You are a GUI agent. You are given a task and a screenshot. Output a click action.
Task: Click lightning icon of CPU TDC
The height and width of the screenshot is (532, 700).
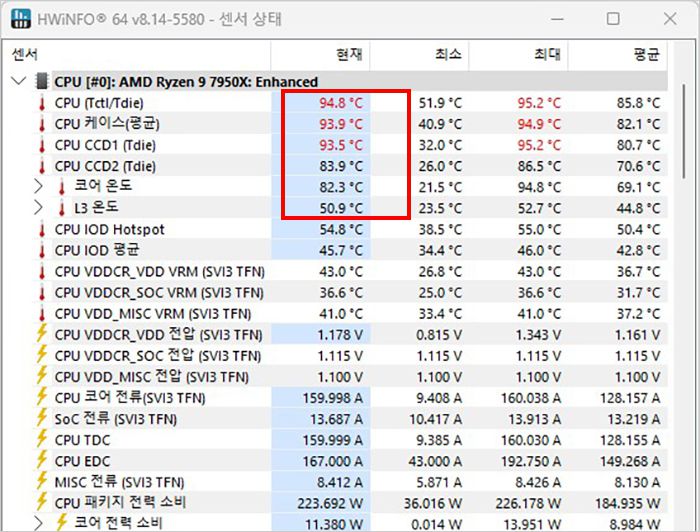[x=42, y=439]
